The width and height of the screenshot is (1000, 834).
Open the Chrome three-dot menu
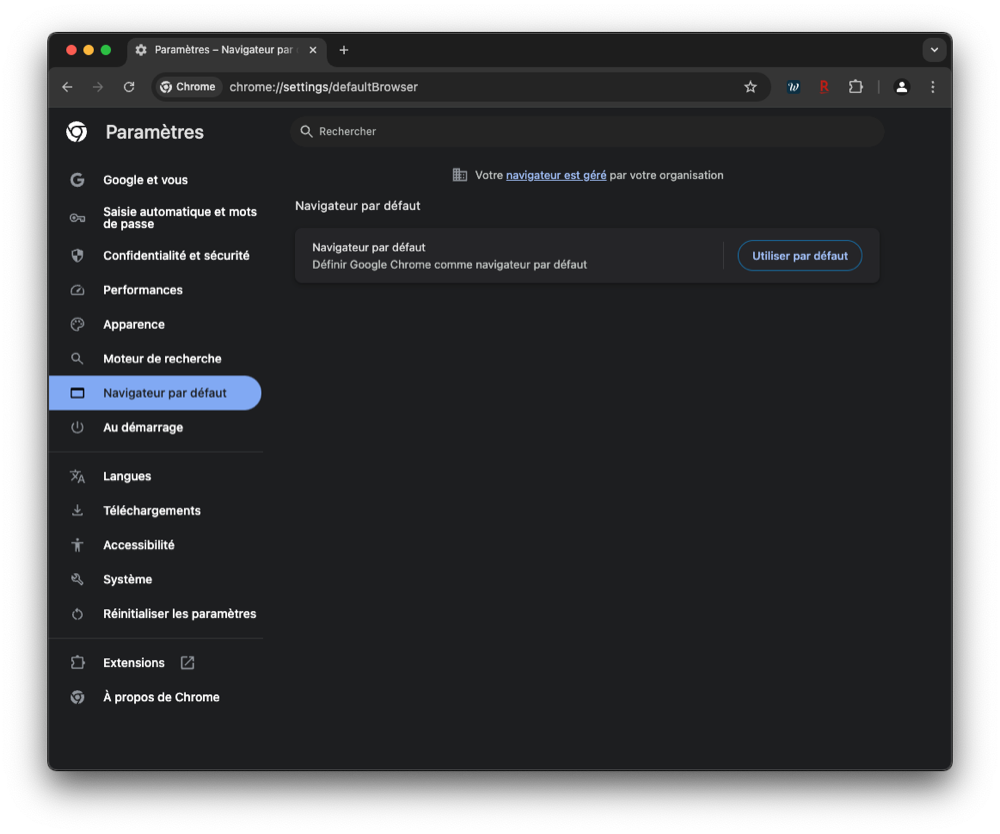(x=933, y=87)
